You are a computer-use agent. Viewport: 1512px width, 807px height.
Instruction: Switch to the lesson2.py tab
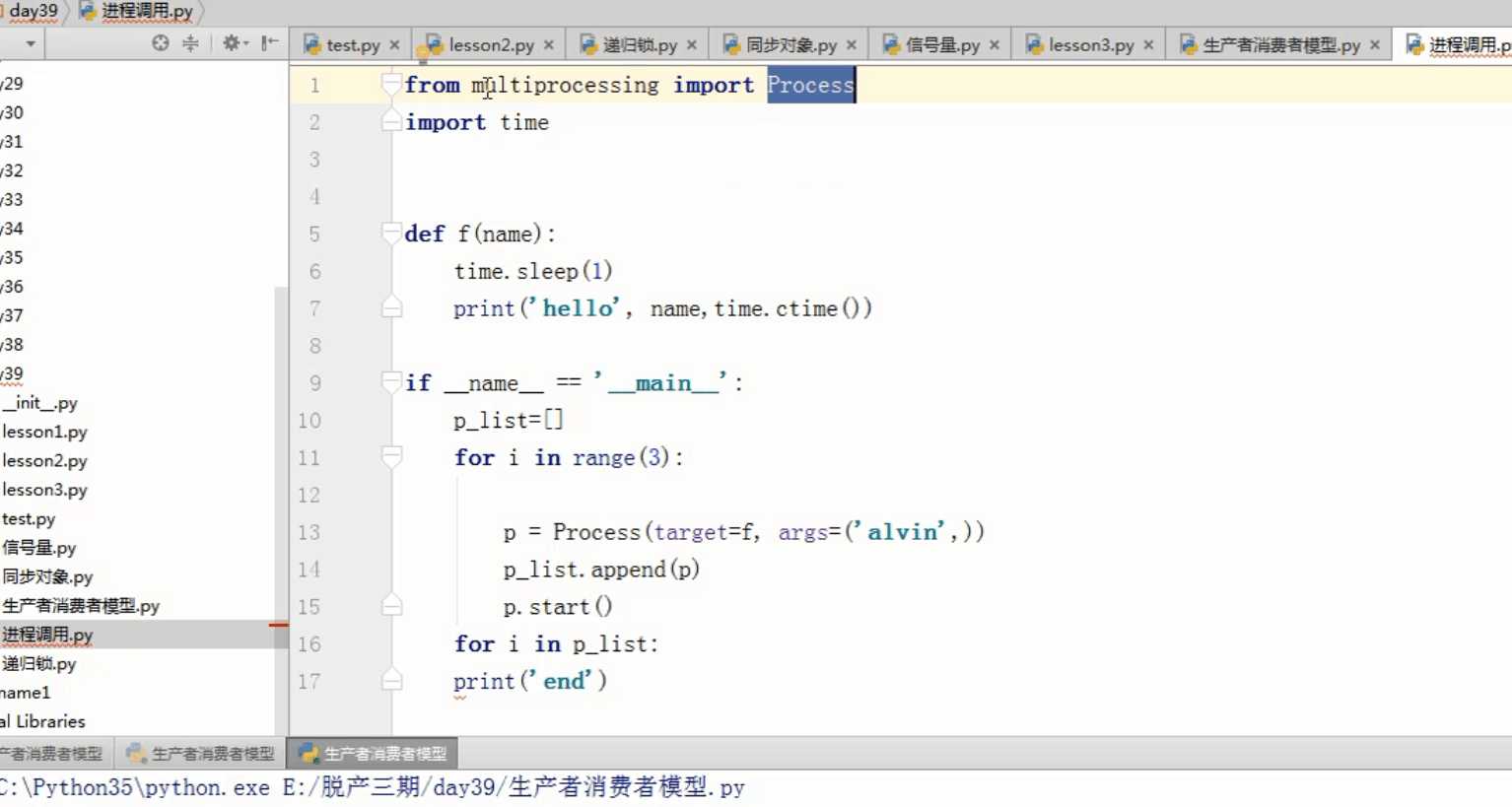click(491, 45)
